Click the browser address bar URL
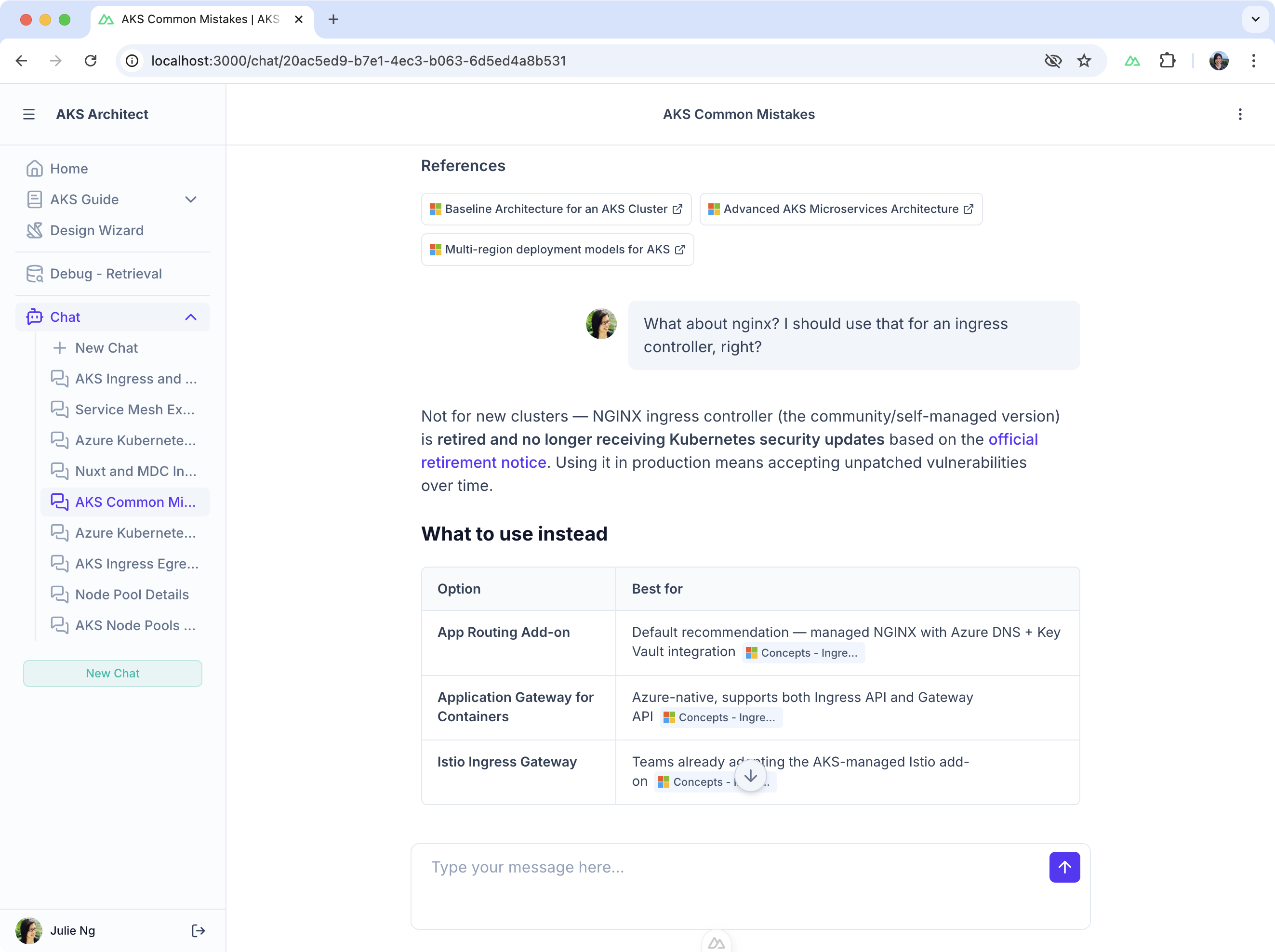The width and height of the screenshot is (1275, 952). pyautogui.click(x=359, y=61)
